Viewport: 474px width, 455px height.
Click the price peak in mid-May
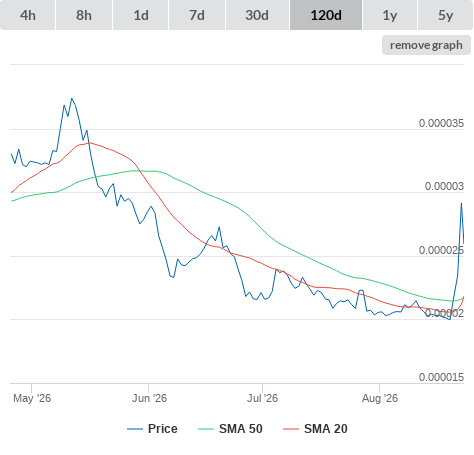click(72, 99)
